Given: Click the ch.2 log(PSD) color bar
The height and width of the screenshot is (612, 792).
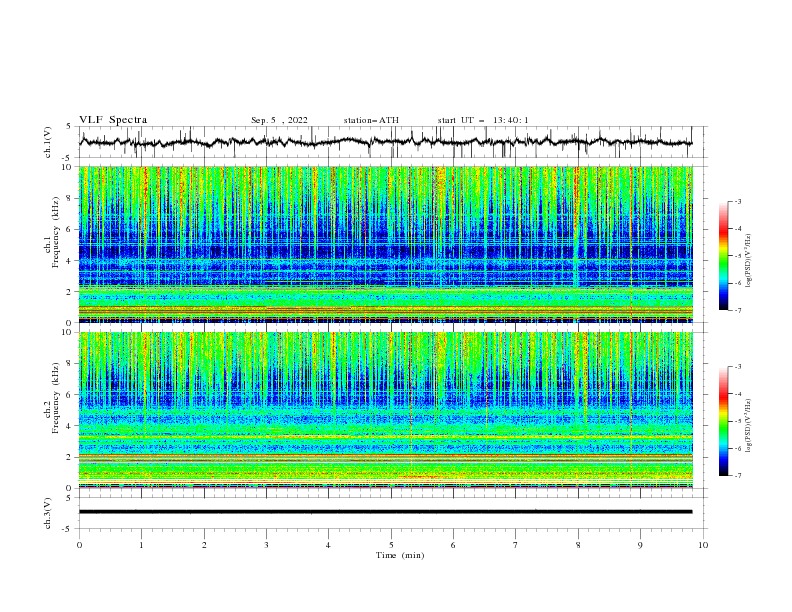Looking at the screenshot, I should point(723,421).
